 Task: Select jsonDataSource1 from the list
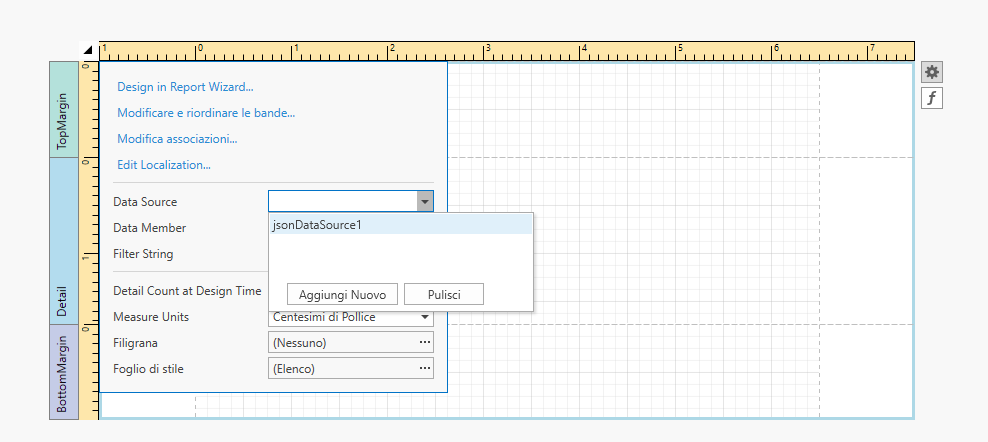tap(401, 224)
